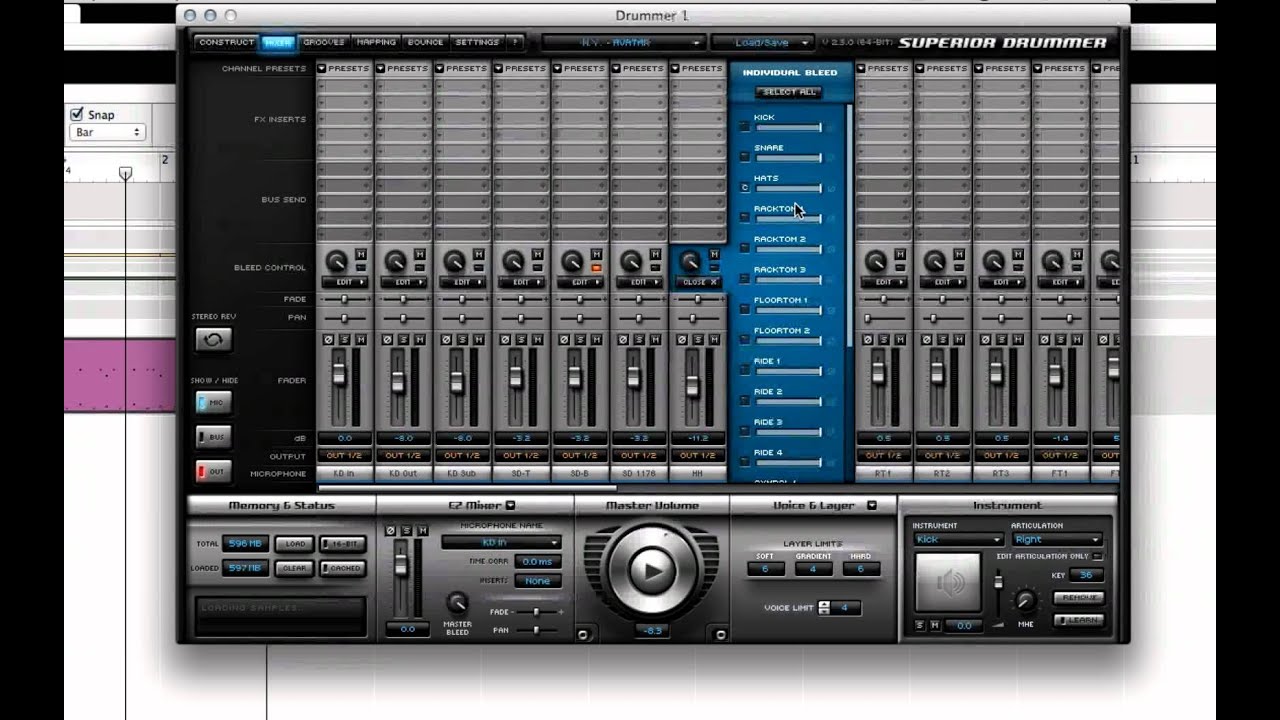Invert phase on RT2 channel
1280x720 pixels.
pyautogui.click(x=926, y=340)
